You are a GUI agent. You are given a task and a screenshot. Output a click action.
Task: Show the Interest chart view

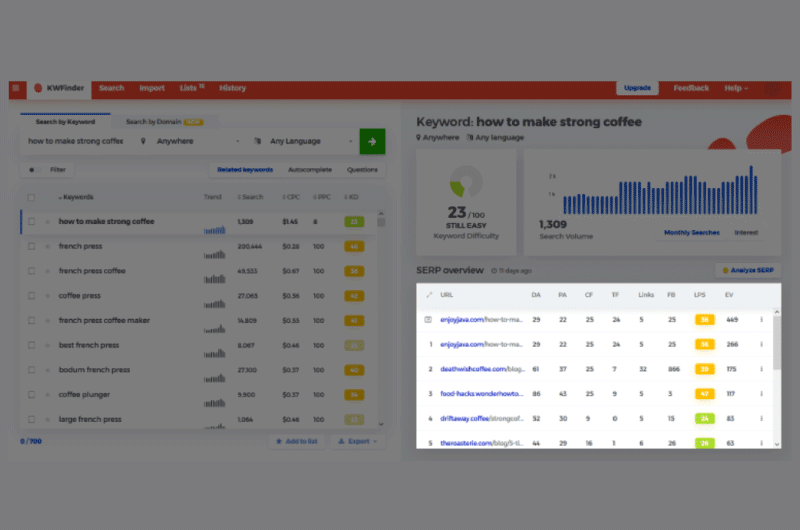tap(746, 233)
